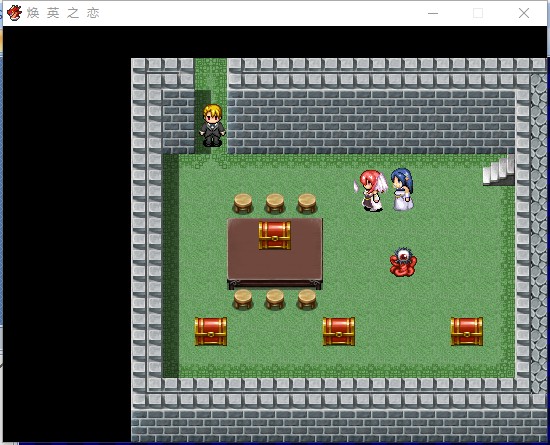Open the bottom-right treasure chest

[x=467, y=331]
